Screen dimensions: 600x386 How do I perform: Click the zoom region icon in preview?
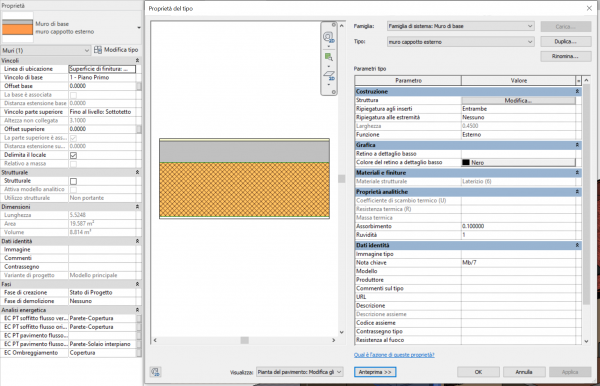328,57
